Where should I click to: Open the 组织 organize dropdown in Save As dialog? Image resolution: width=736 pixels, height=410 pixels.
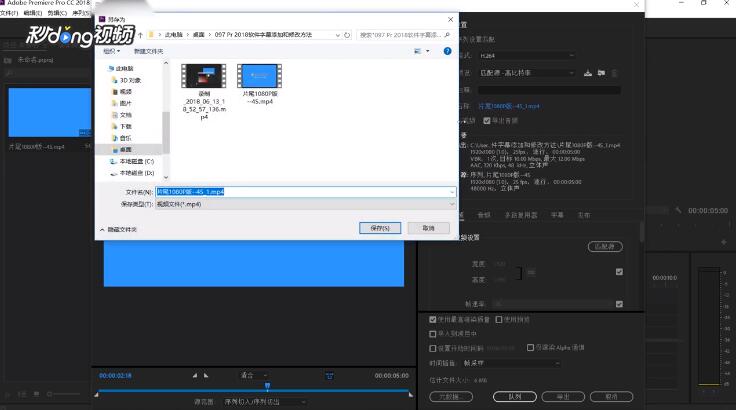coord(112,51)
